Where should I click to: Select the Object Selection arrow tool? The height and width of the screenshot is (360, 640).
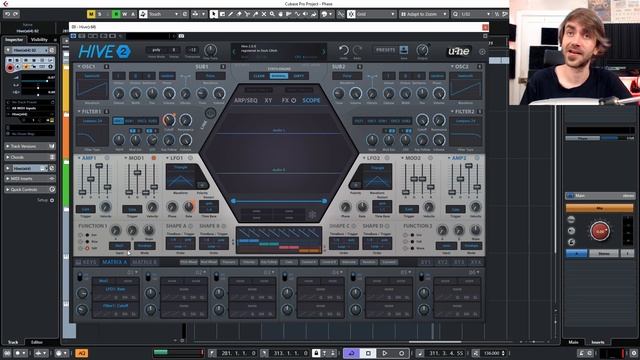pos(213,14)
